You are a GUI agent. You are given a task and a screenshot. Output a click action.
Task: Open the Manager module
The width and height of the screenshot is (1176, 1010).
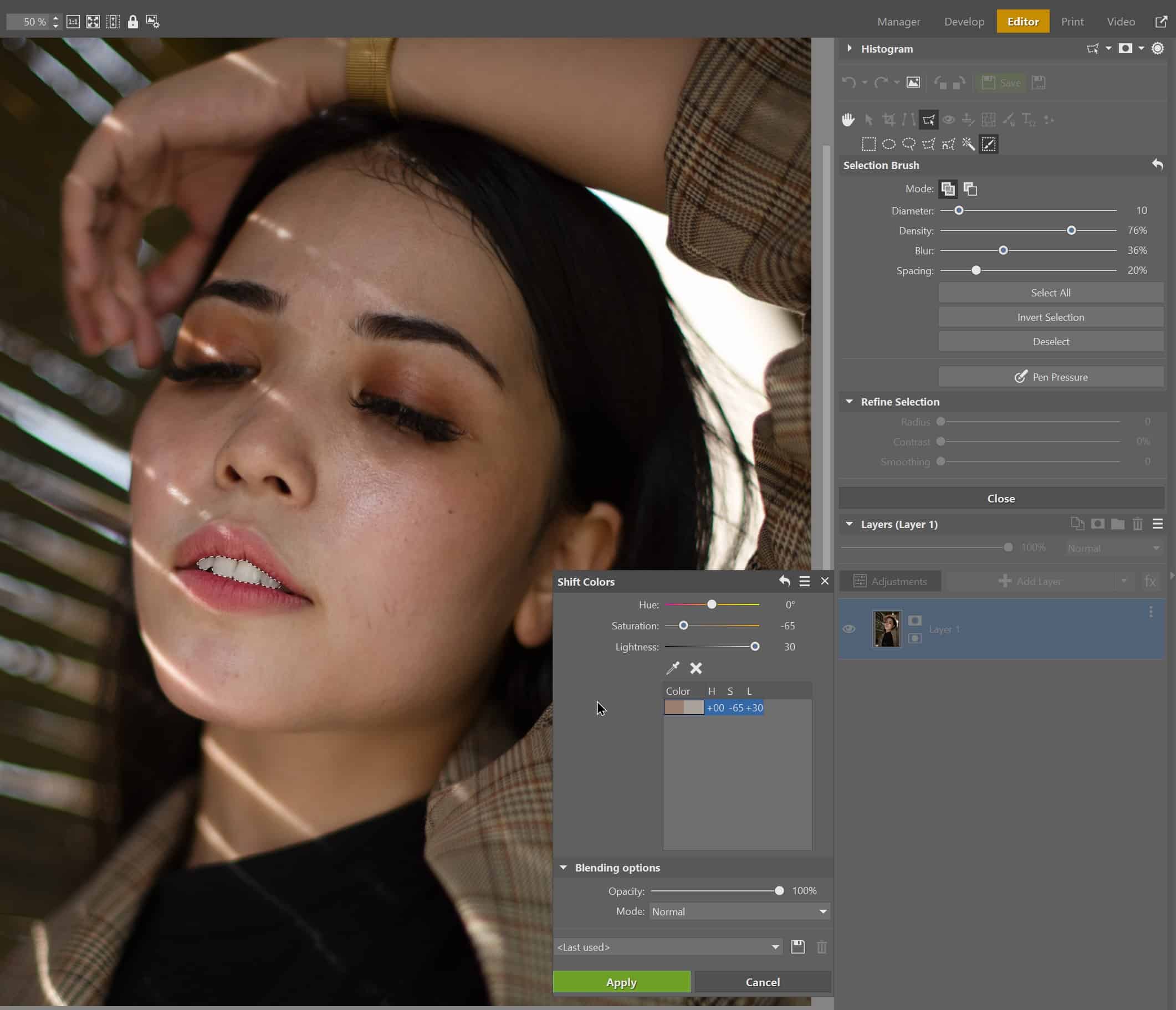click(898, 22)
